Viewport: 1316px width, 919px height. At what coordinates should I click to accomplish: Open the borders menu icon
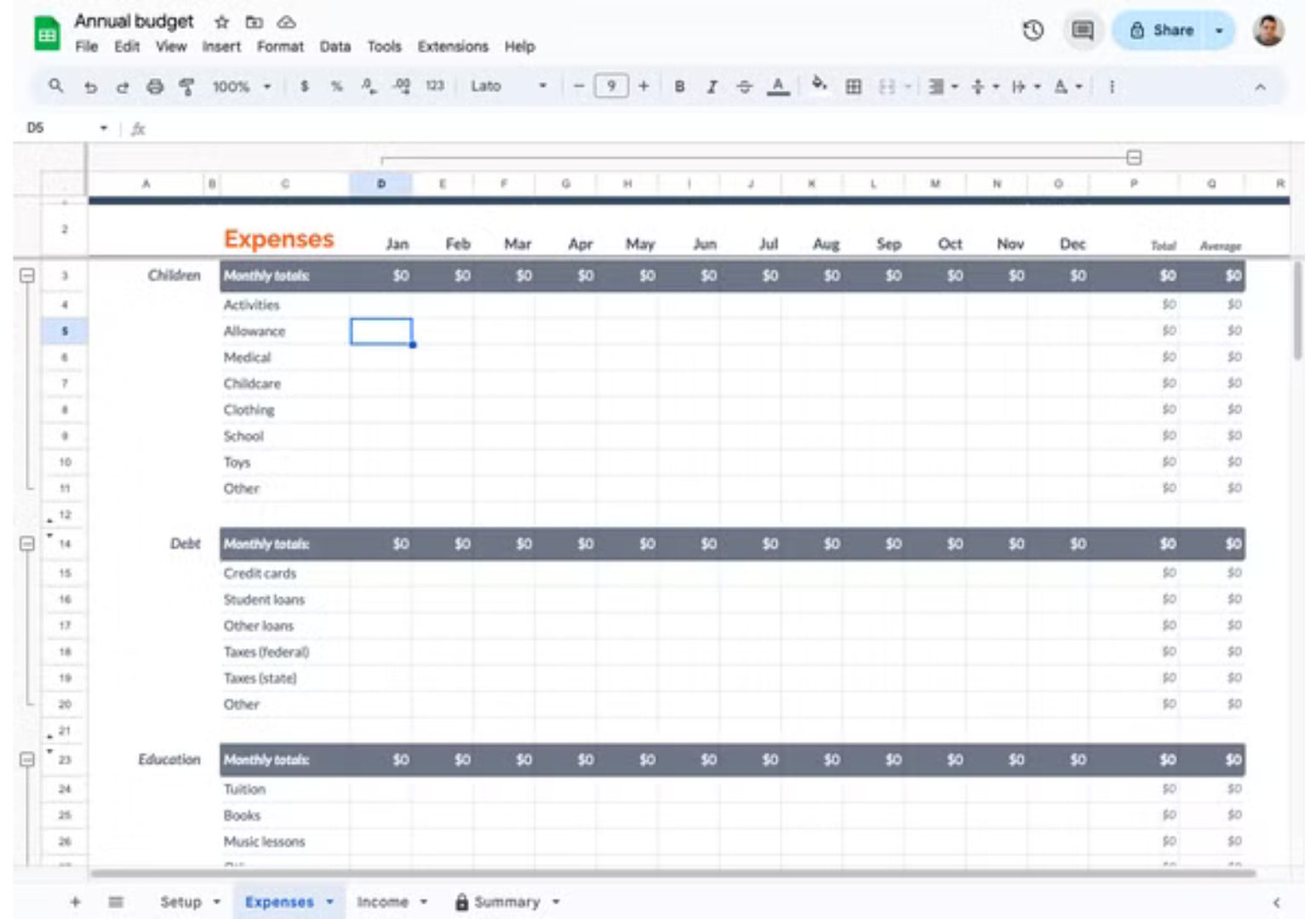point(854,85)
